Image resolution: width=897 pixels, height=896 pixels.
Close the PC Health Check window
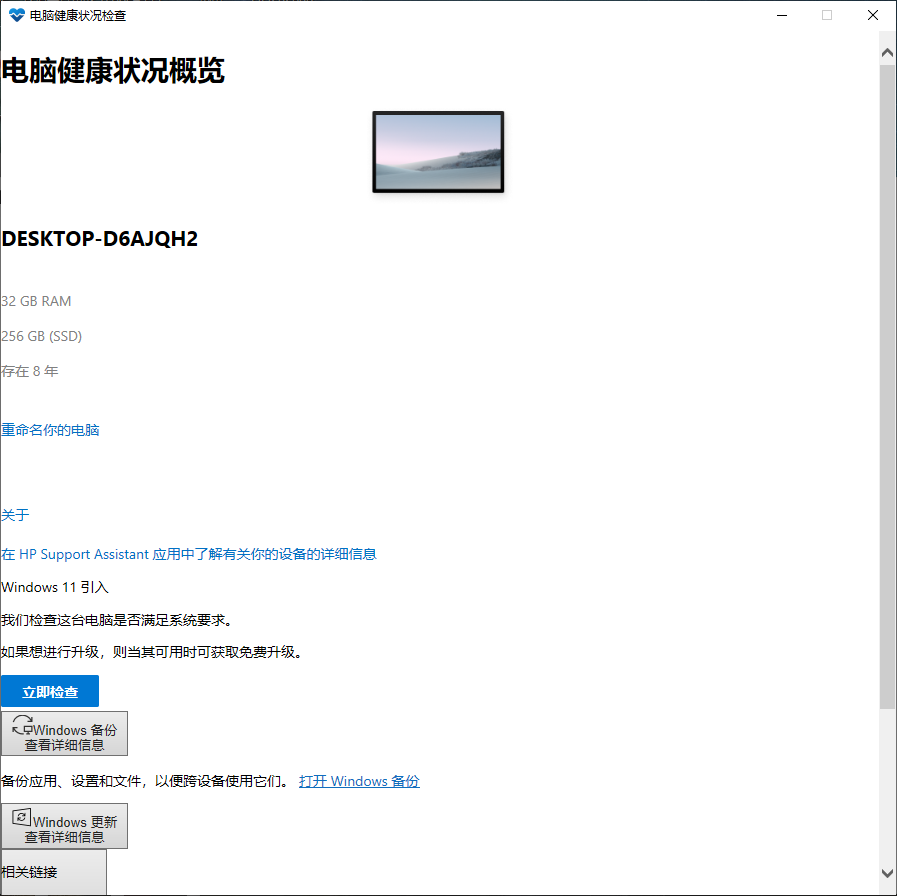873,15
